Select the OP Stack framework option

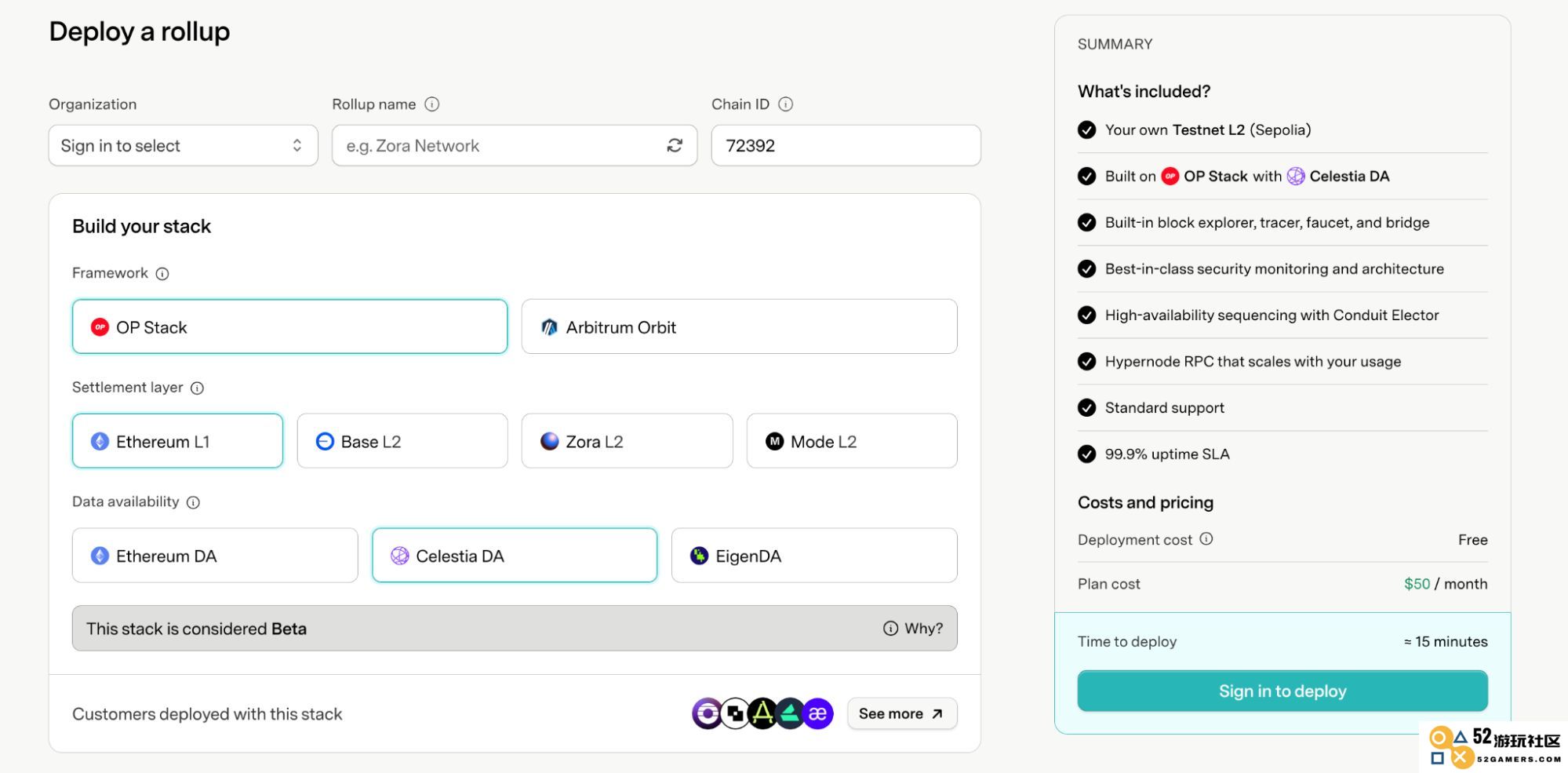pyautogui.click(x=289, y=326)
